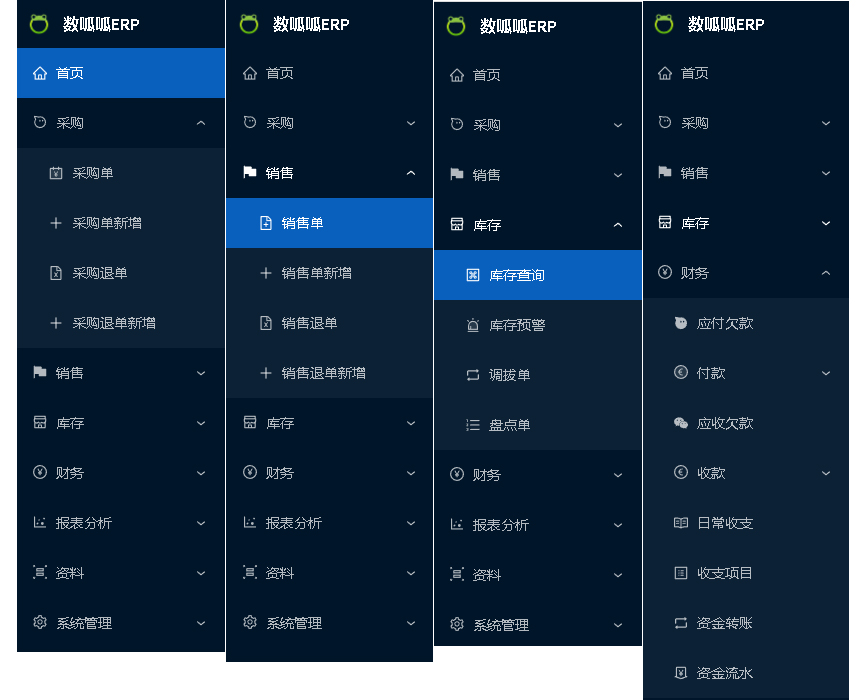Click 数呱呱ERP title in third sidebar
The height and width of the screenshot is (700, 861).
518,26
